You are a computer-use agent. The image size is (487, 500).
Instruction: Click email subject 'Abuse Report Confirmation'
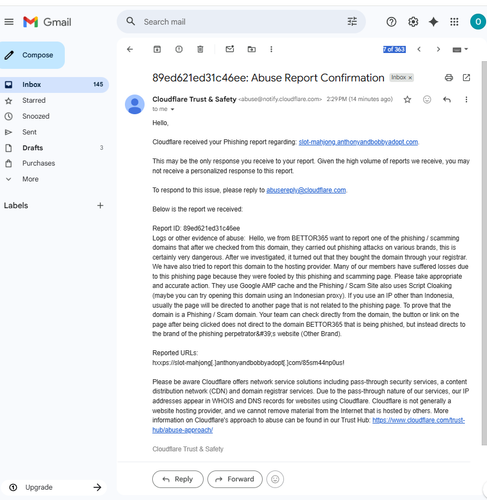pos(318,78)
